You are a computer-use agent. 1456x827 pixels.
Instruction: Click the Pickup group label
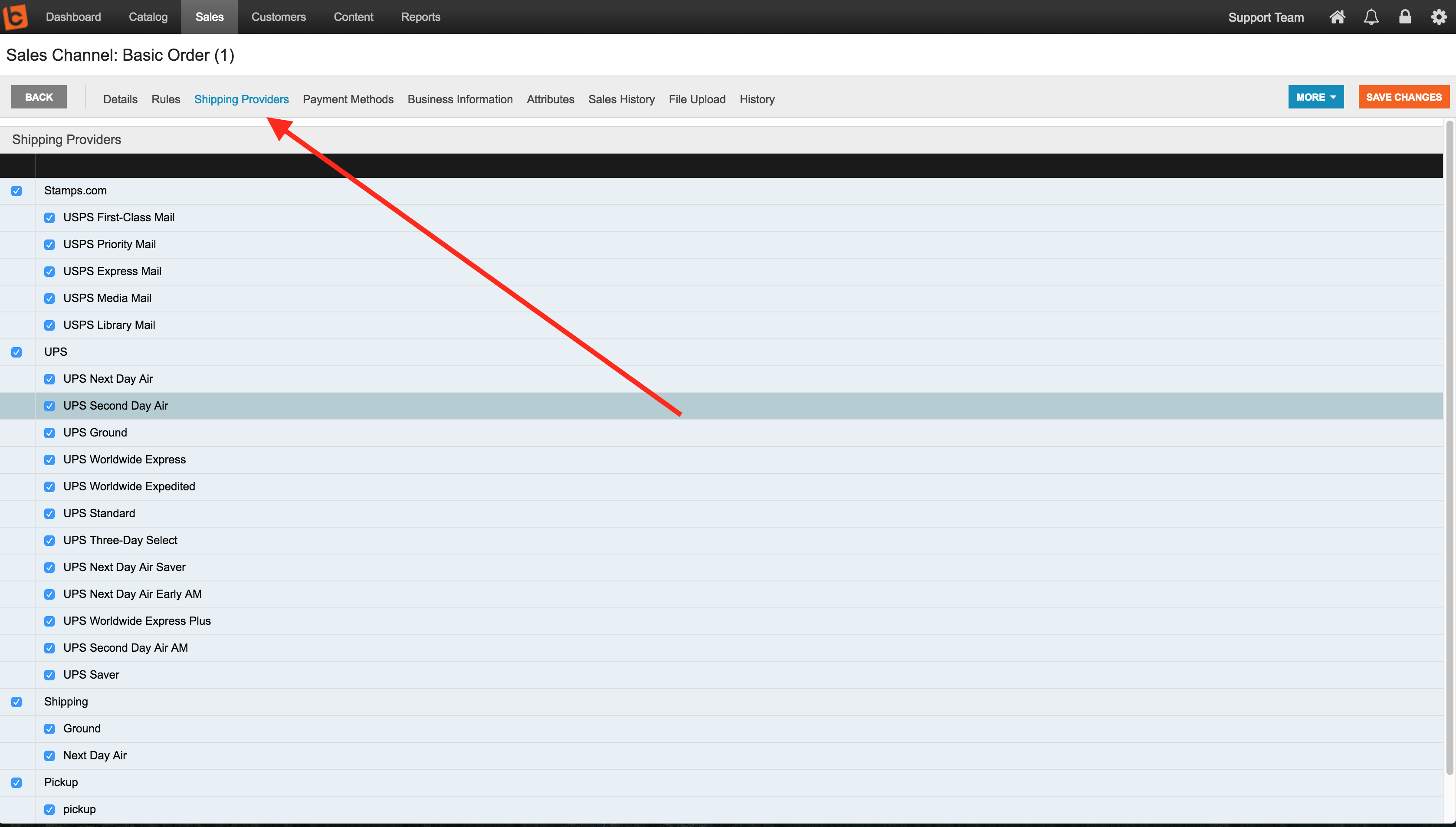pos(61,782)
